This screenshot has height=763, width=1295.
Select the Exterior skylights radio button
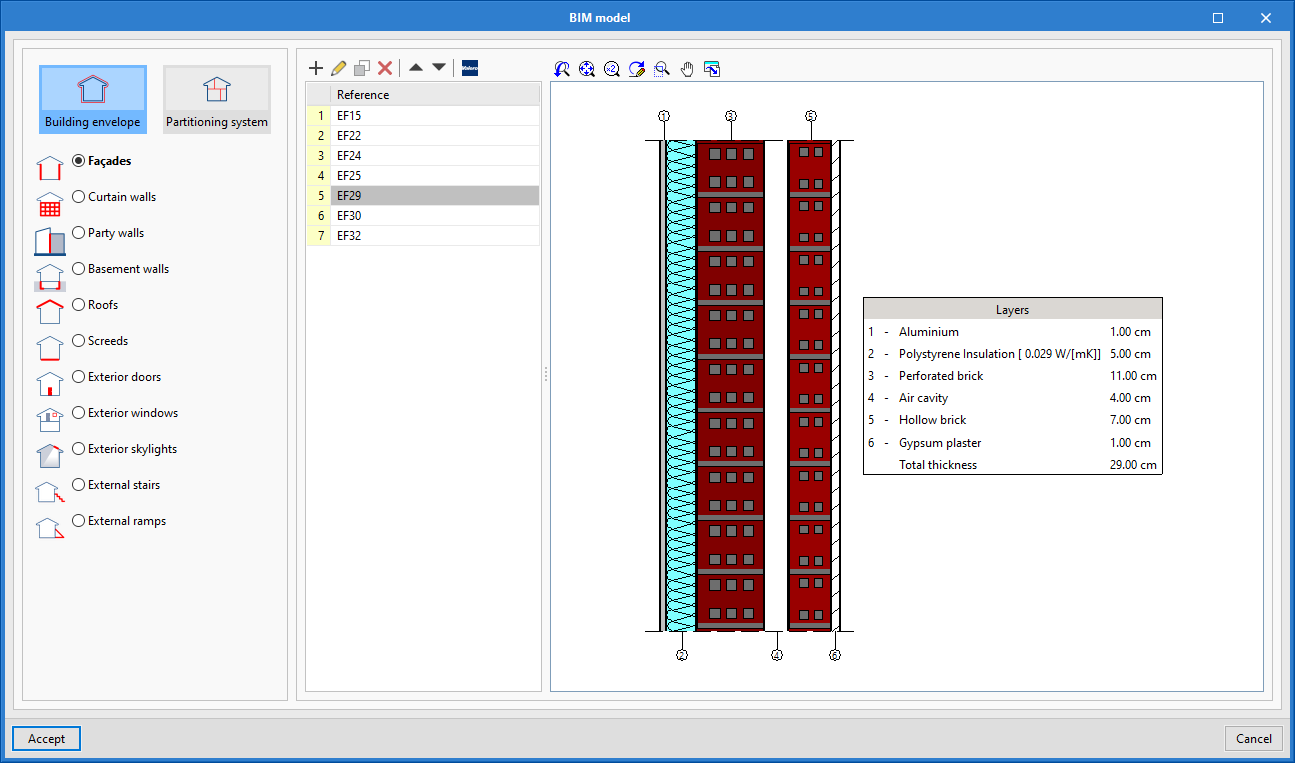pos(79,448)
